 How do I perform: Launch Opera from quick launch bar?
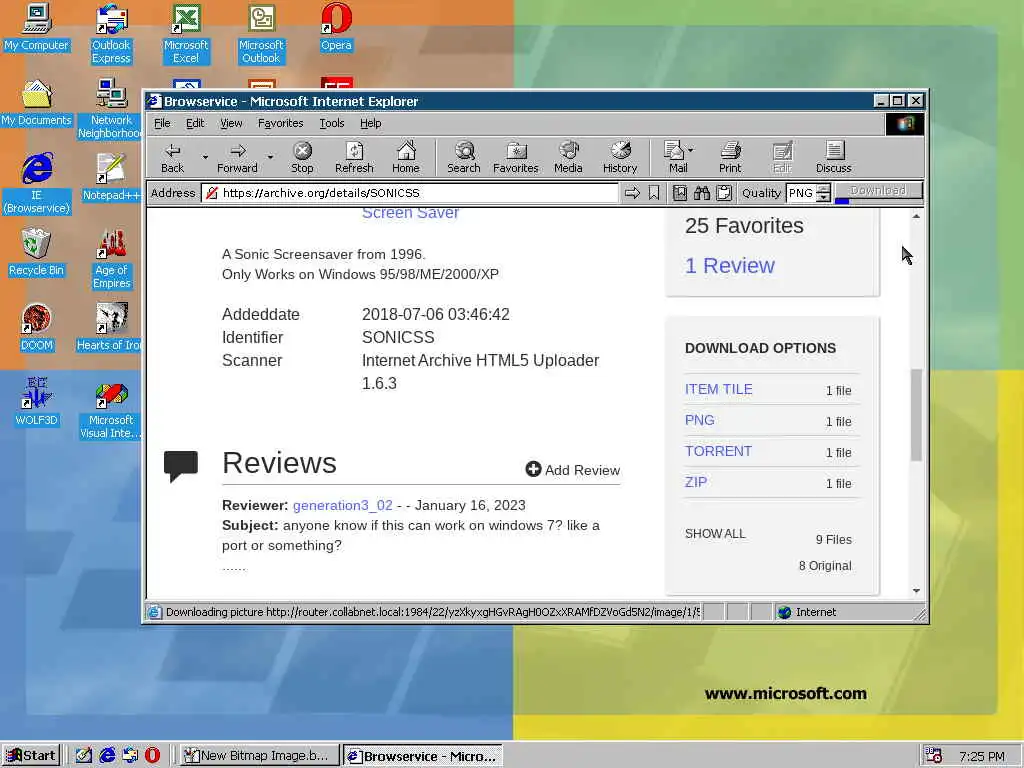tap(152, 756)
